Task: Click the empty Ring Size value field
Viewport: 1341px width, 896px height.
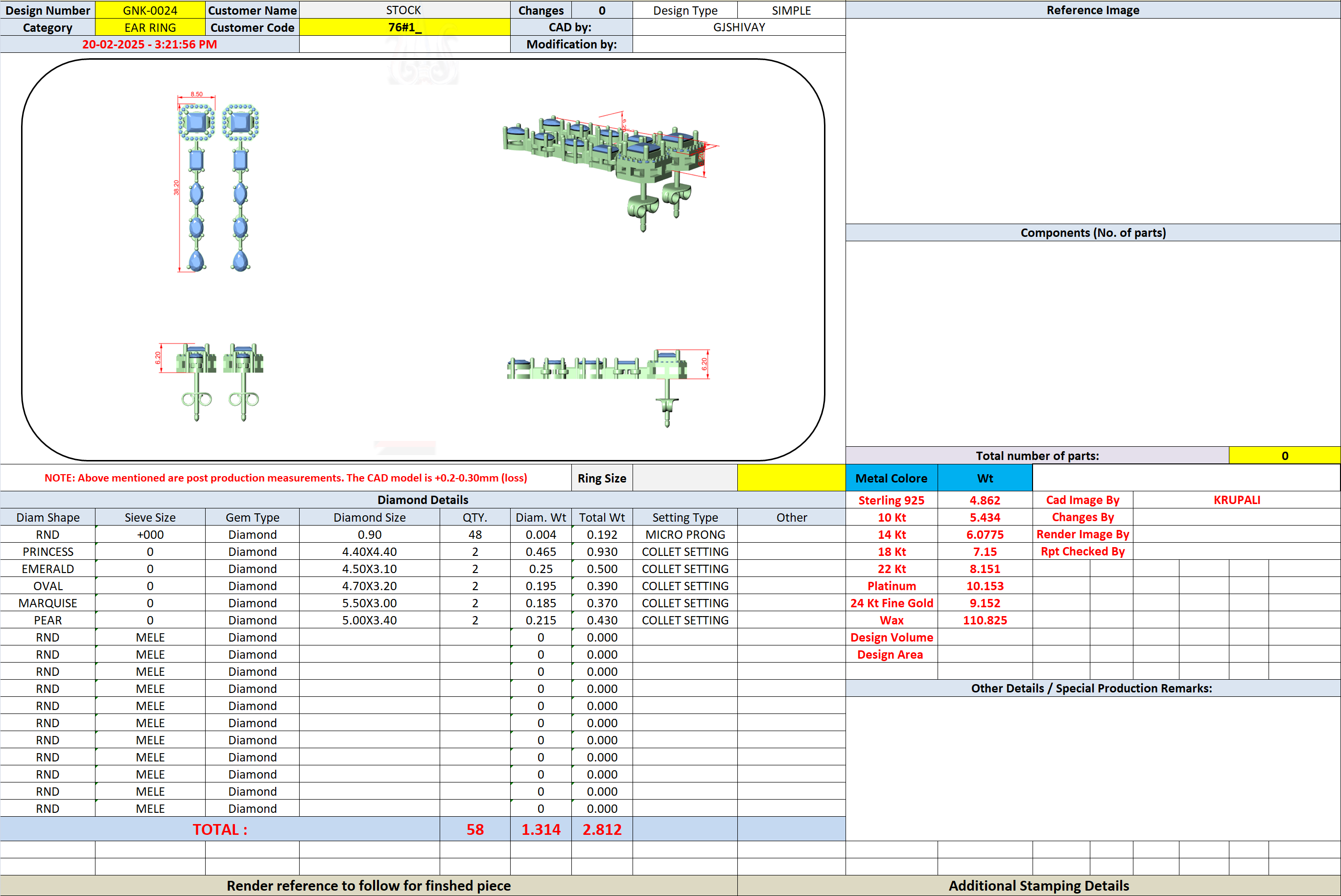Action: (685, 478)
